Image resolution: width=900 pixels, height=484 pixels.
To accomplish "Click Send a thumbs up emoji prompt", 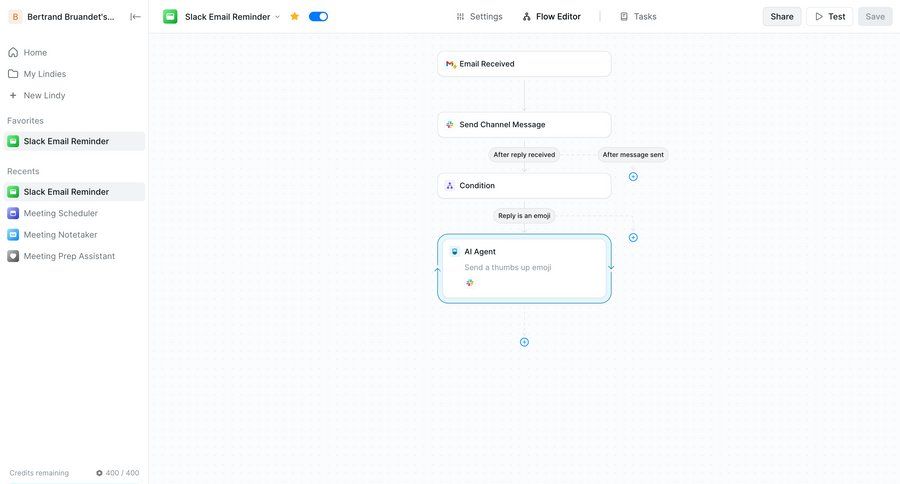I will click(508, 268).
